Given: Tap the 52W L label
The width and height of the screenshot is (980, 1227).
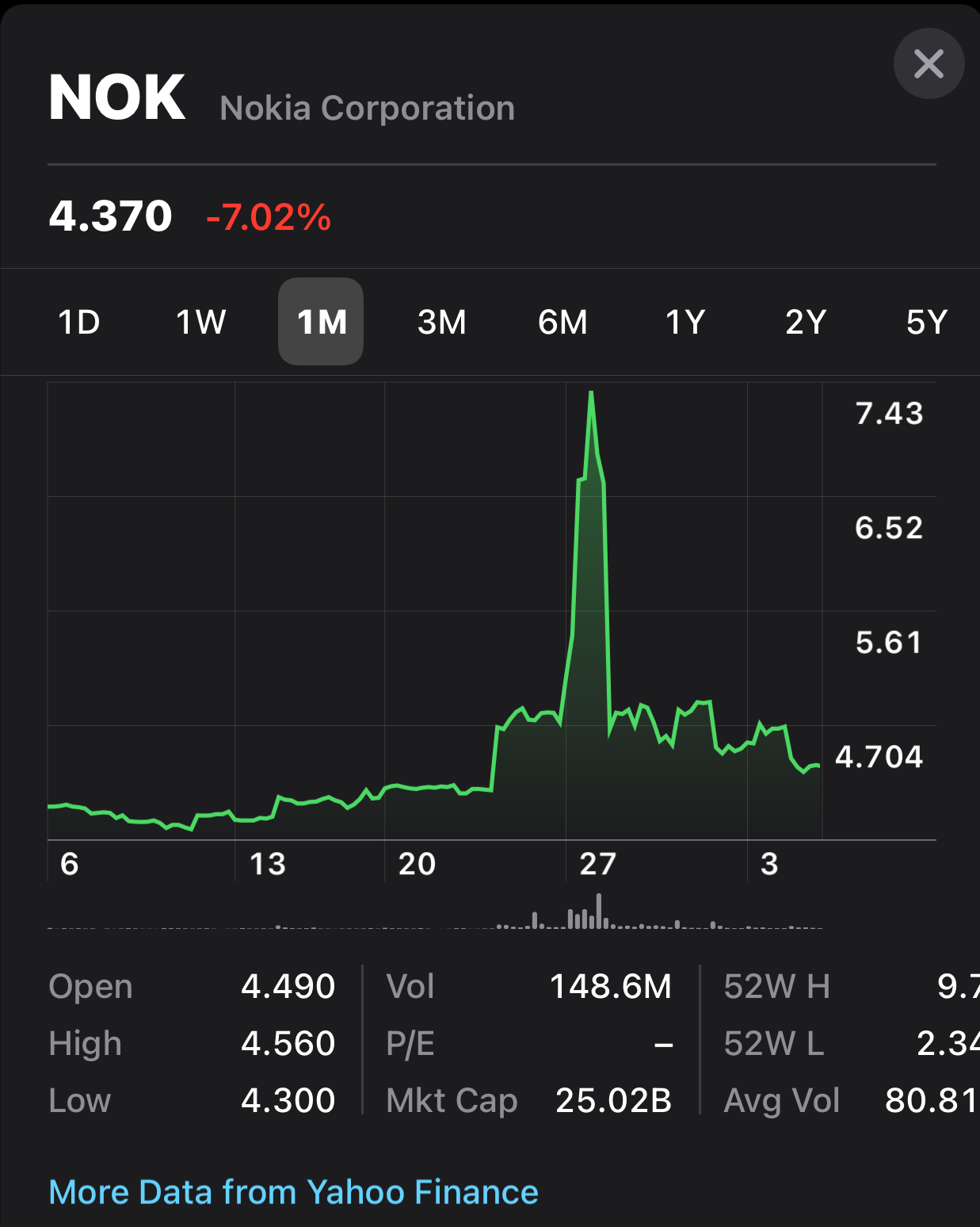Looking at the screenshot, I should click(x=774, y=1043).
